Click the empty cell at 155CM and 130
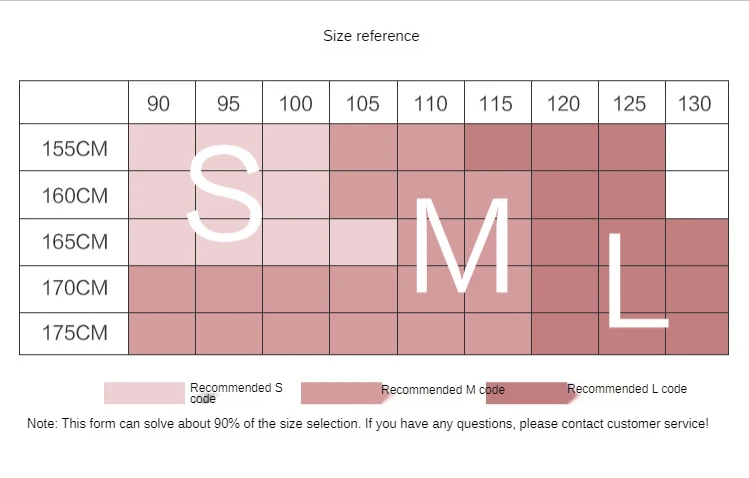 tap(696, 148)
